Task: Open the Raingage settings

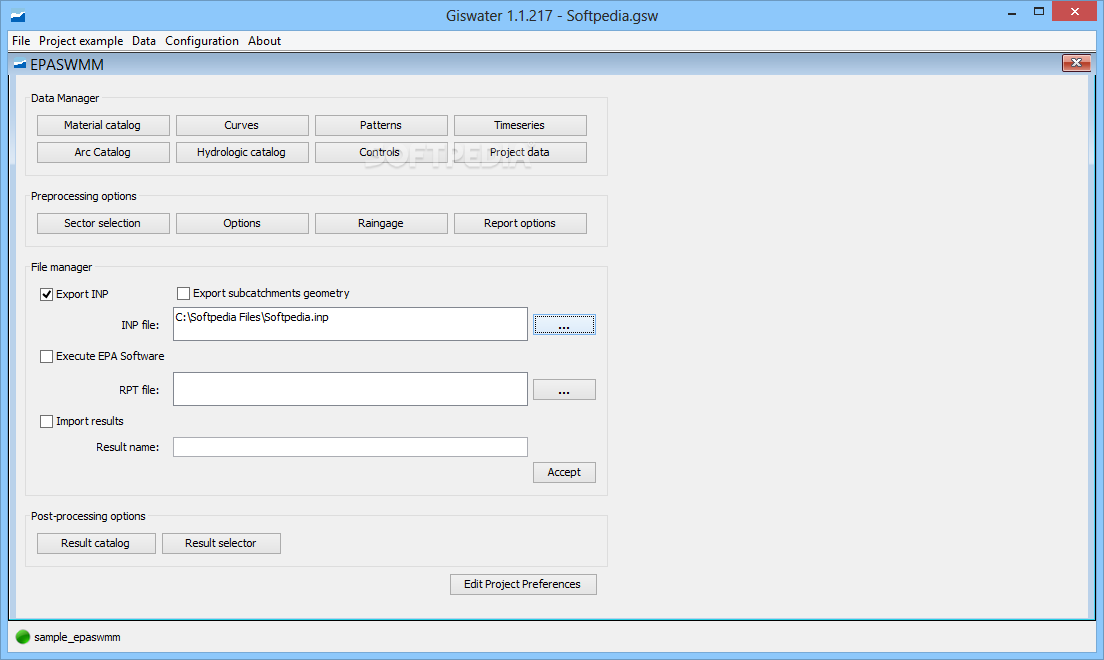Action: 381,223
